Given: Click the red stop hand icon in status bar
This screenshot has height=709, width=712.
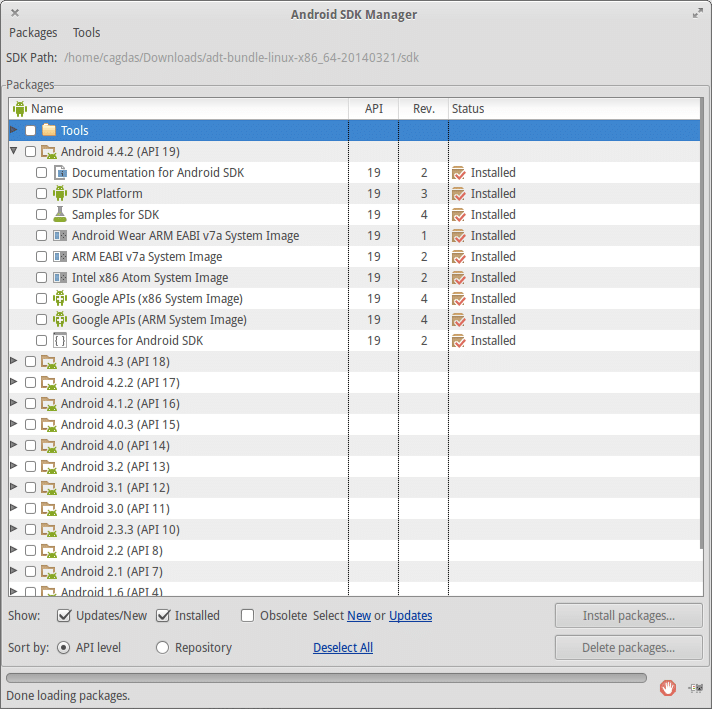Looking at the screenshot, I should pyautogui.click(x=668, y=688).
